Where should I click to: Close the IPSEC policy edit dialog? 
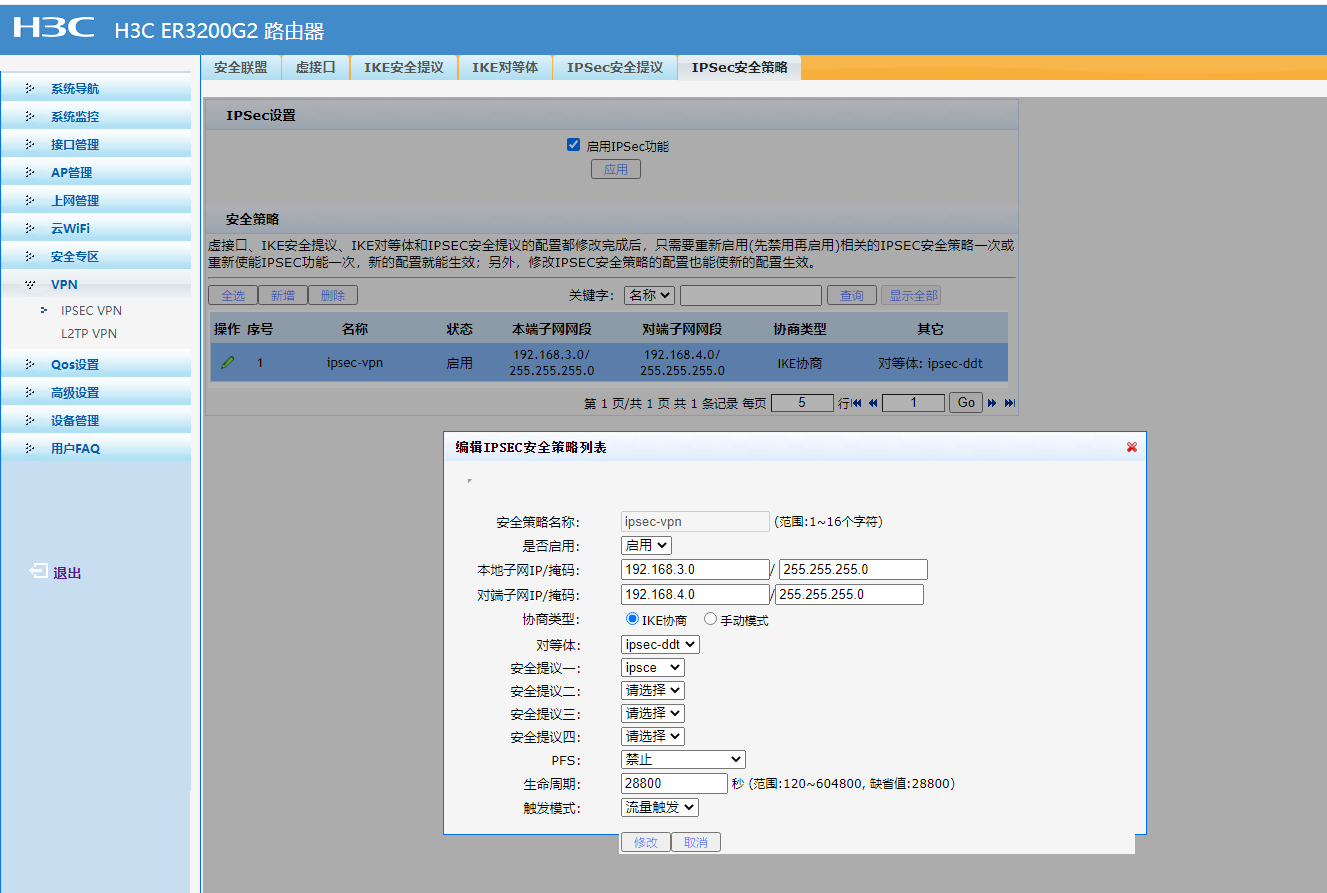coord(1131,447)
